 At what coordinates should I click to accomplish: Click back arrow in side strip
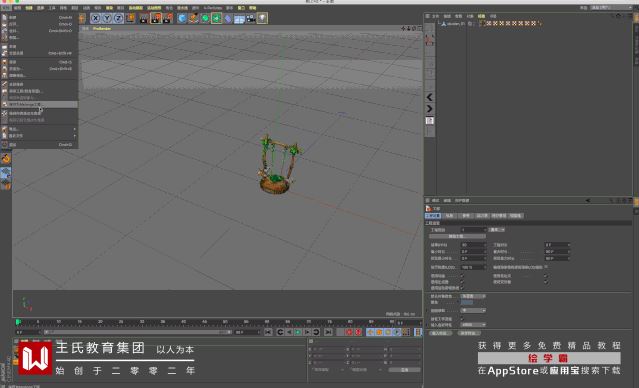coord(429,97)
